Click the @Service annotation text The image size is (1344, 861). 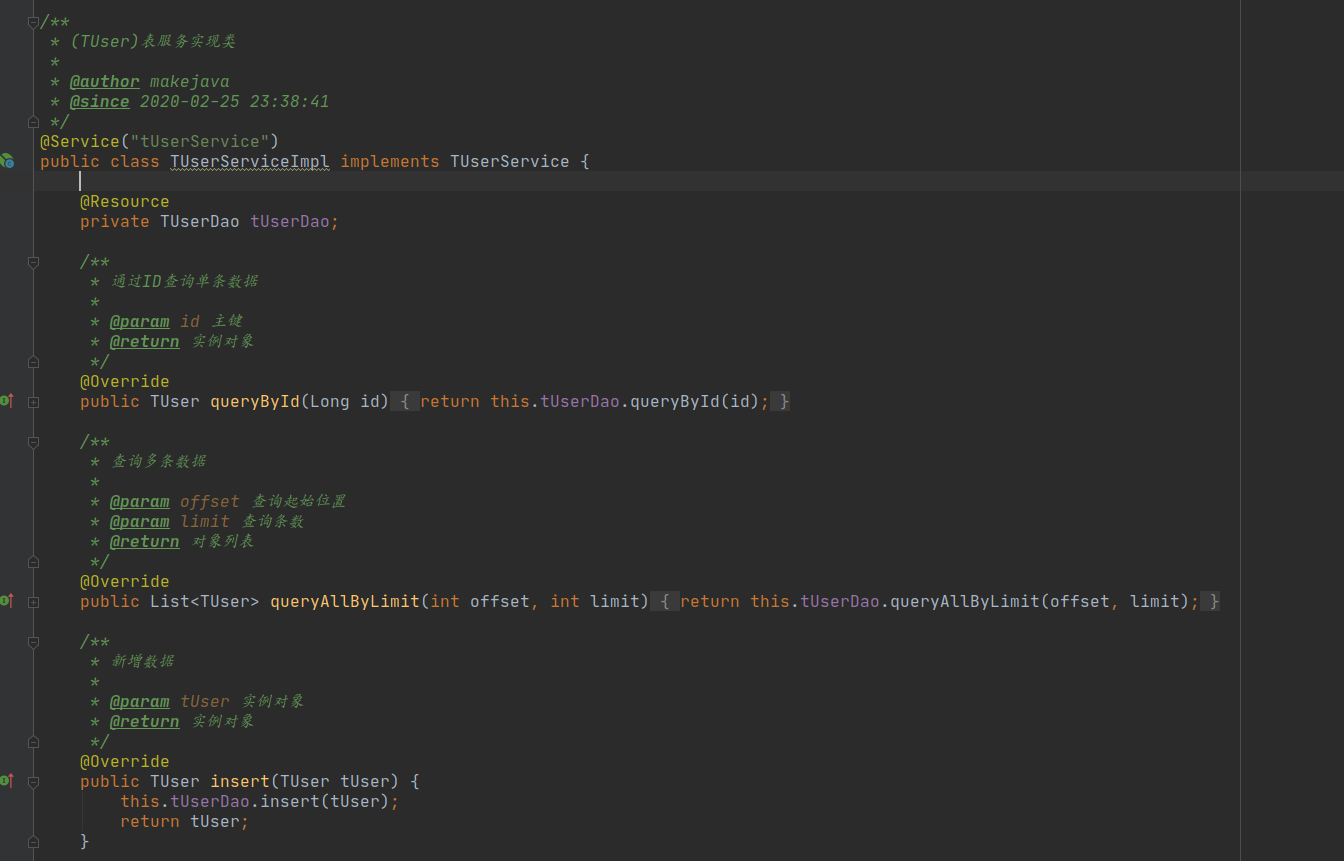(79, 141)
